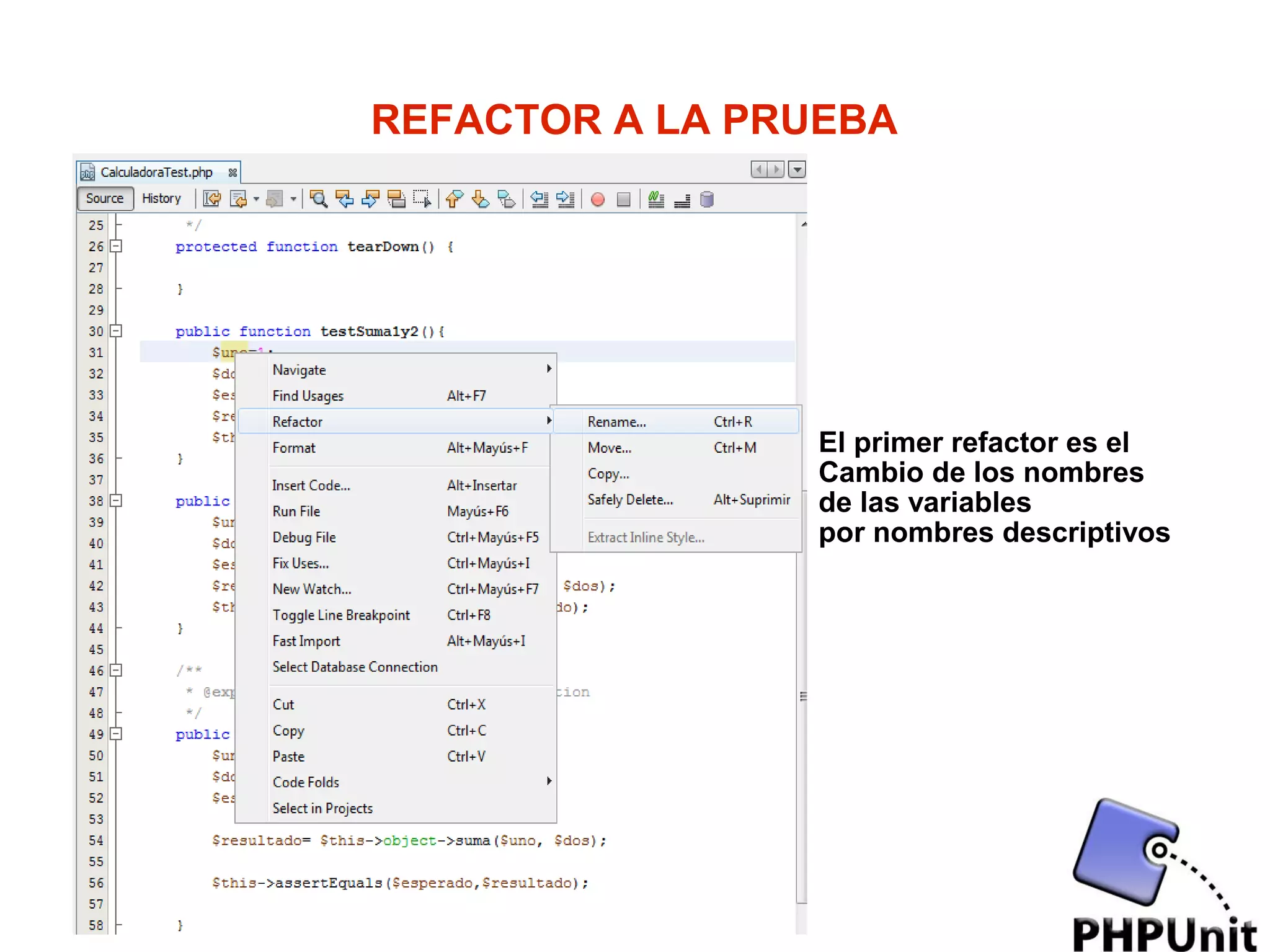Click the Back navigation icon
Screen dimensions: 1270x952
point(238,199)
